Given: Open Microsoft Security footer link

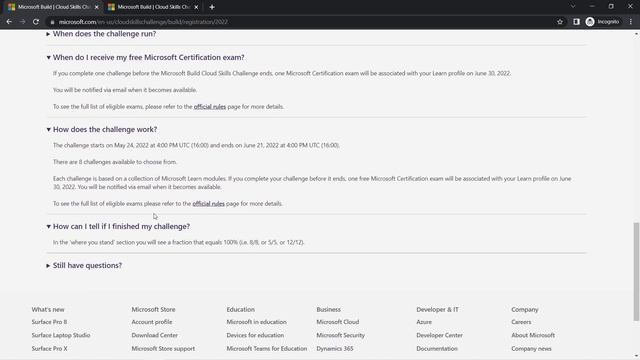Looking at the screenshot, I should [340, 335].
